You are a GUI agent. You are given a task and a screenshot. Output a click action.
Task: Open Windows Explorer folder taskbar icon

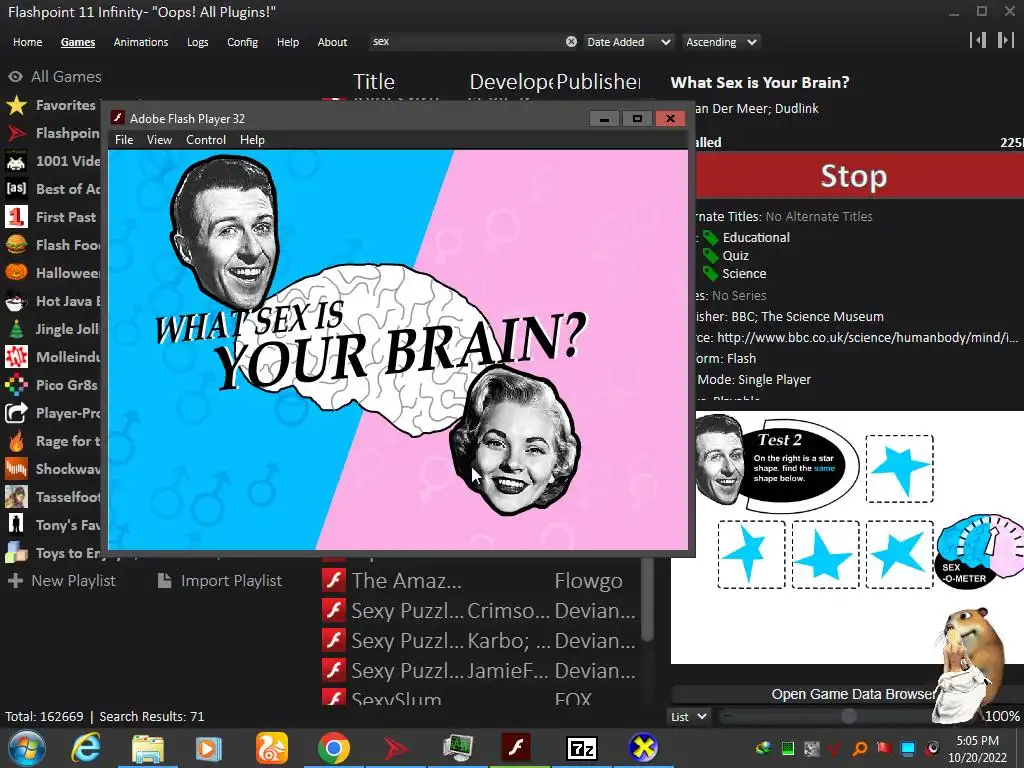coord(148,748)
